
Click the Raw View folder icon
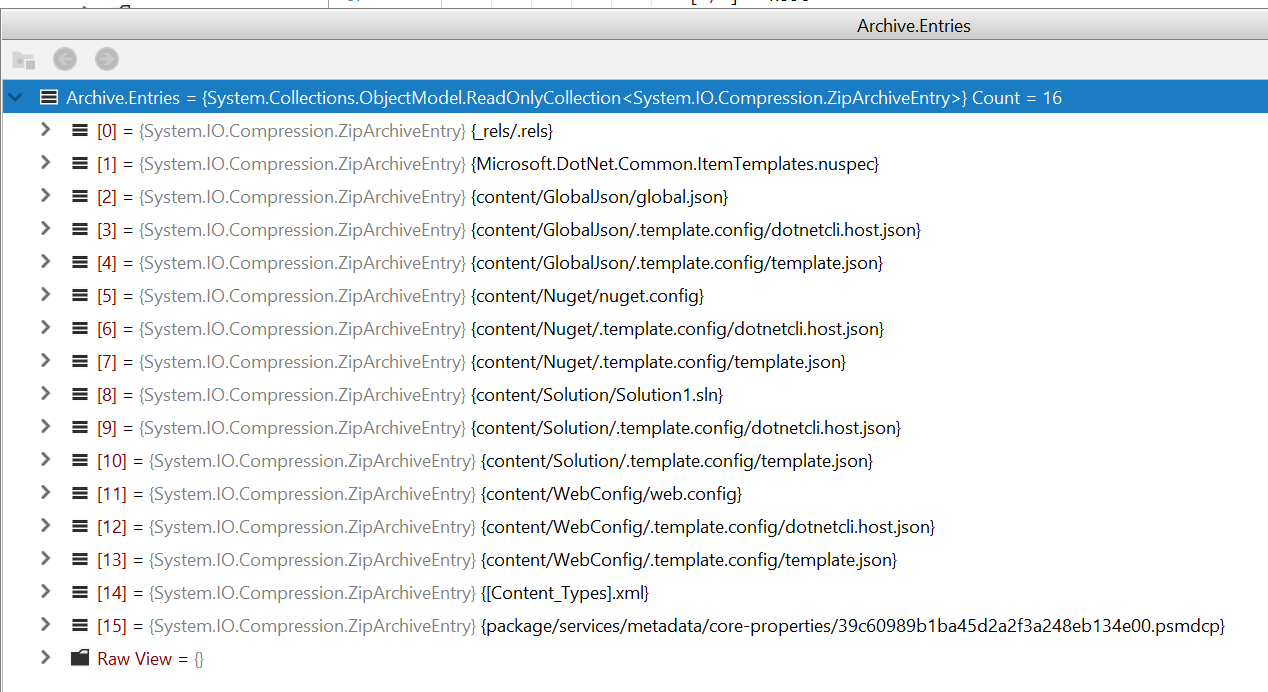[81, 658]
